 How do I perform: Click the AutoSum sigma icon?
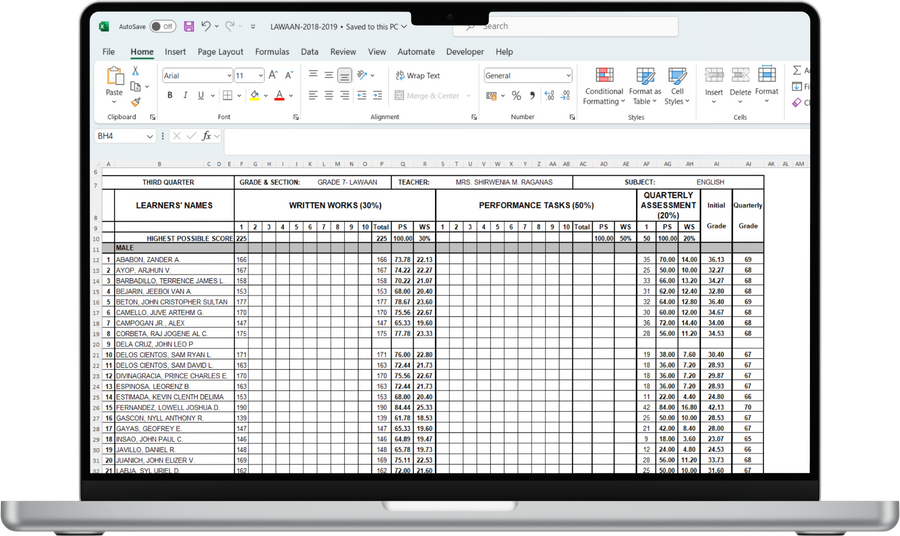click(797, 70)
